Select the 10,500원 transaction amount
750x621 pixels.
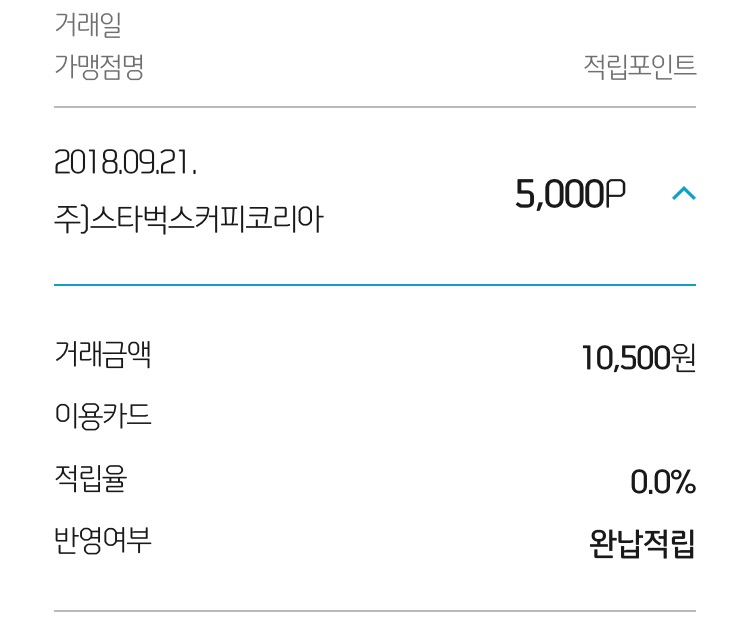[x=638, y=356]
